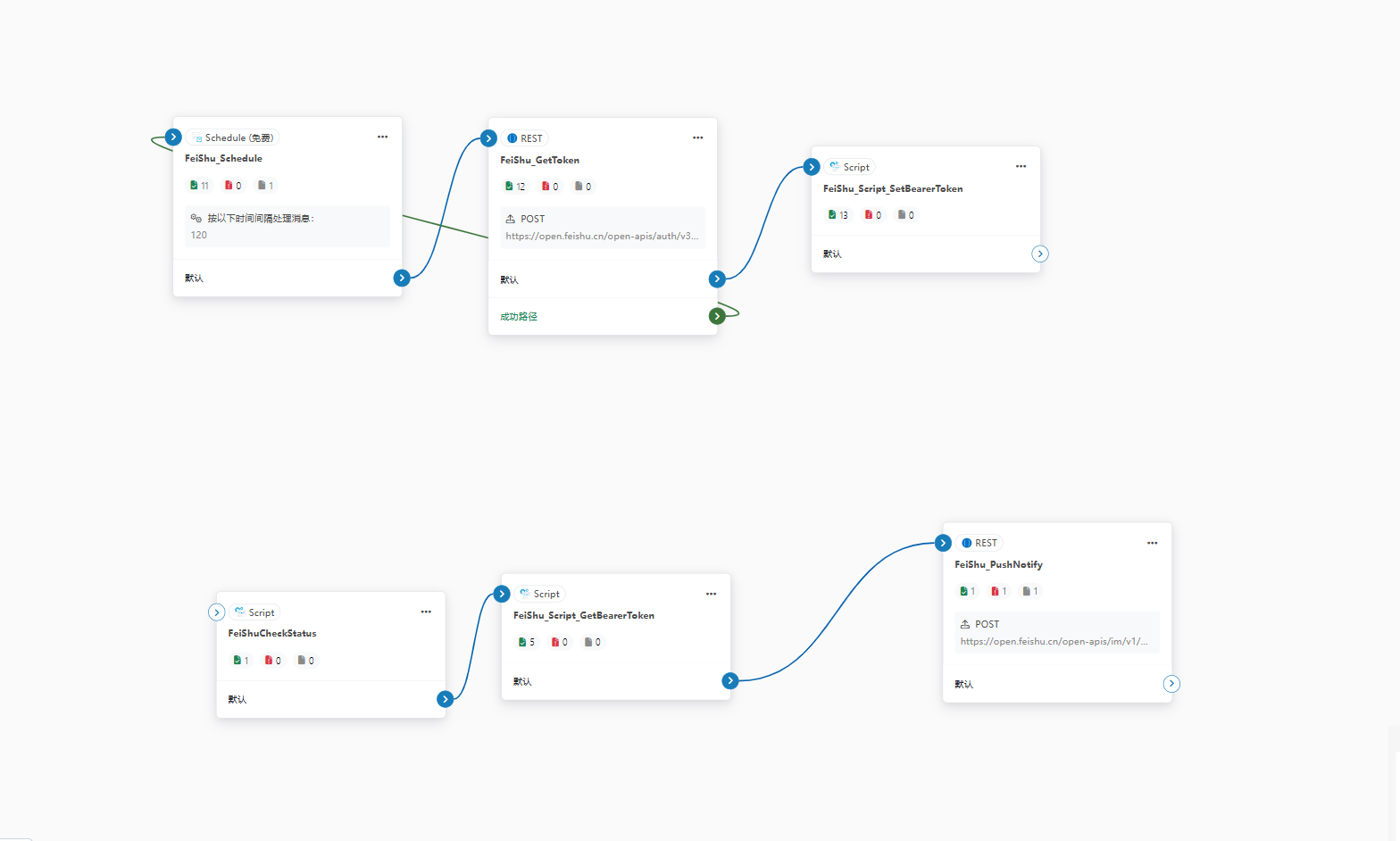Click FeiShu_PushNotify error count badge

coord(999,591)
